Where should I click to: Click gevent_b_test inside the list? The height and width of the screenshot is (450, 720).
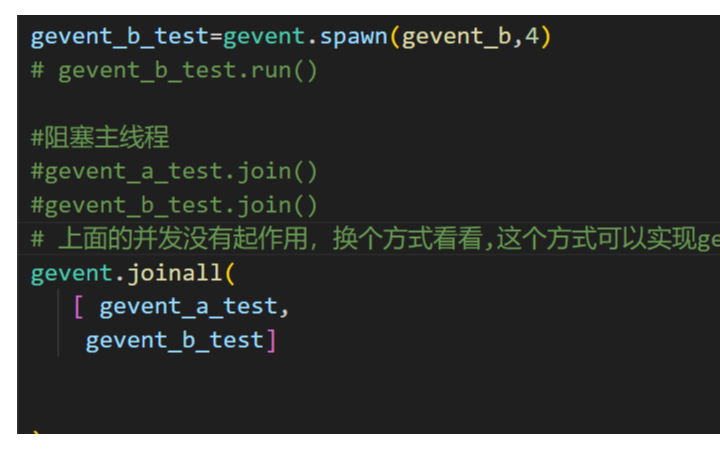(x=174, y=341)
